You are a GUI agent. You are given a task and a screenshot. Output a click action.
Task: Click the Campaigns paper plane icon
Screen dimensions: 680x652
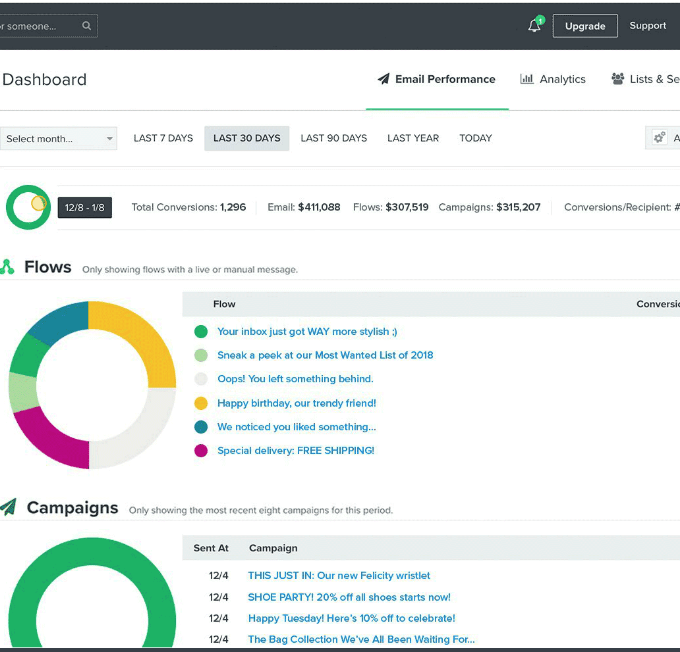[9, 508]
